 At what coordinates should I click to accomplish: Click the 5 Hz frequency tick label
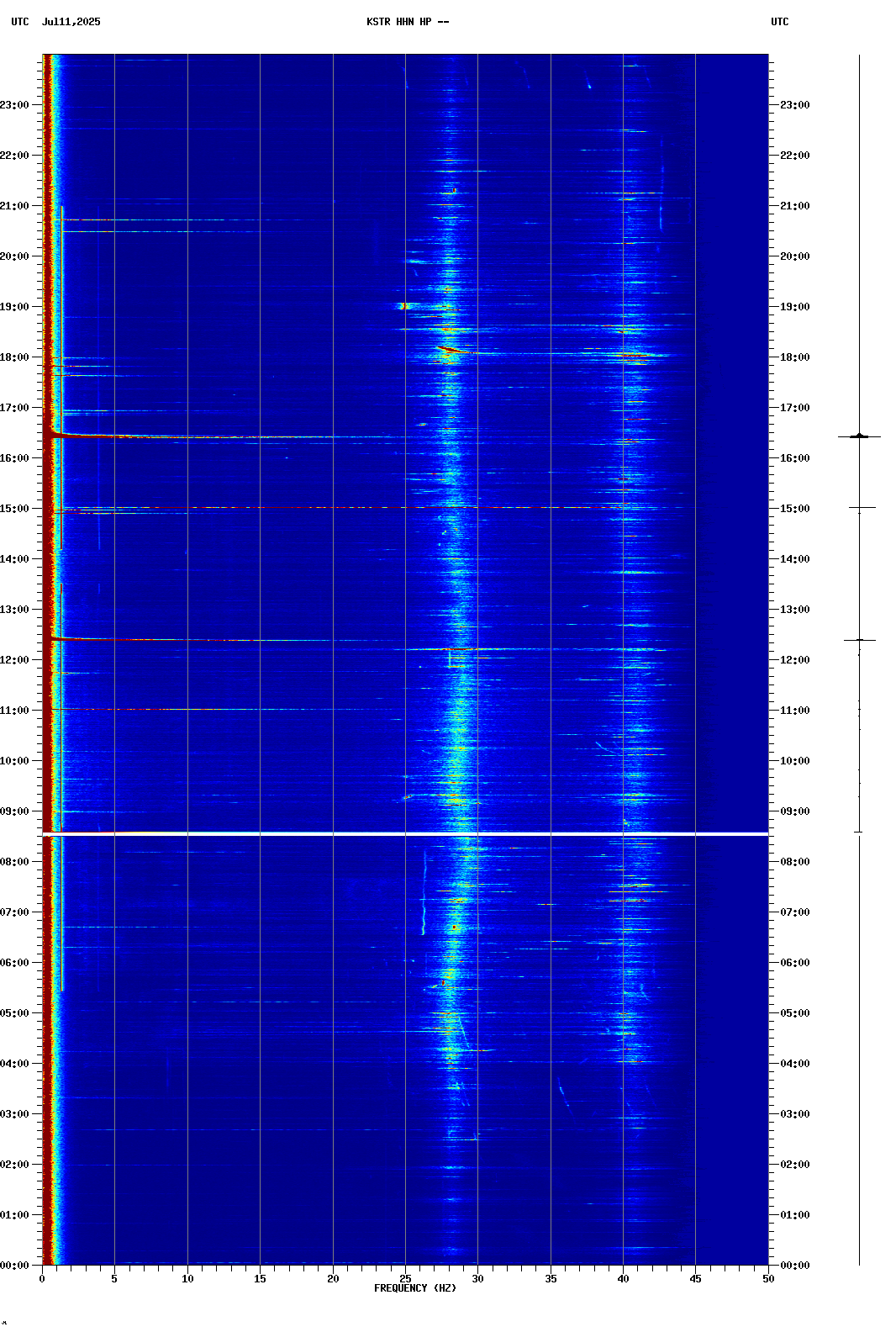click(x=114, y=1279)
